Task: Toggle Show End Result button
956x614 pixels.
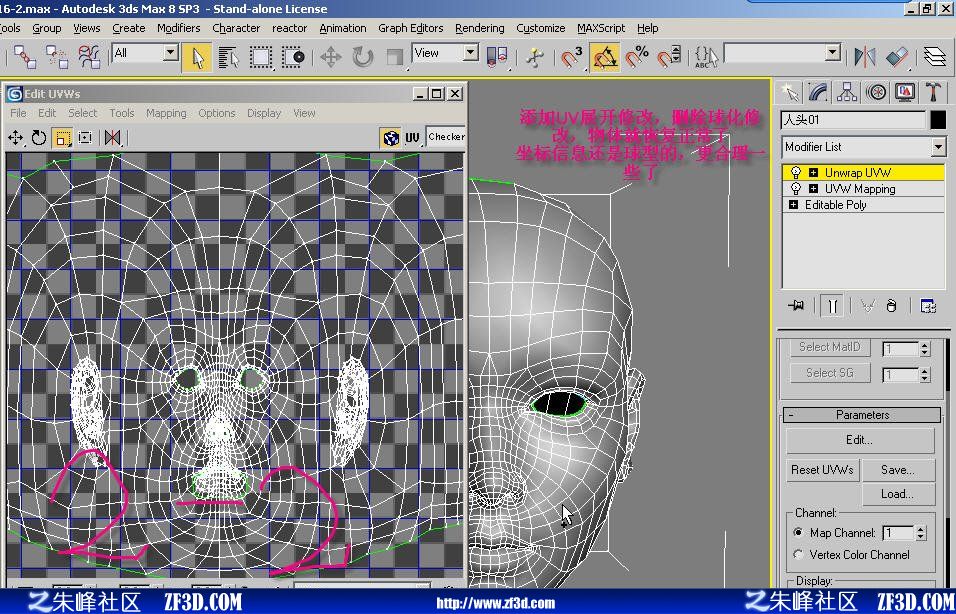Action: pyautogui.click(x=832, y=305)
